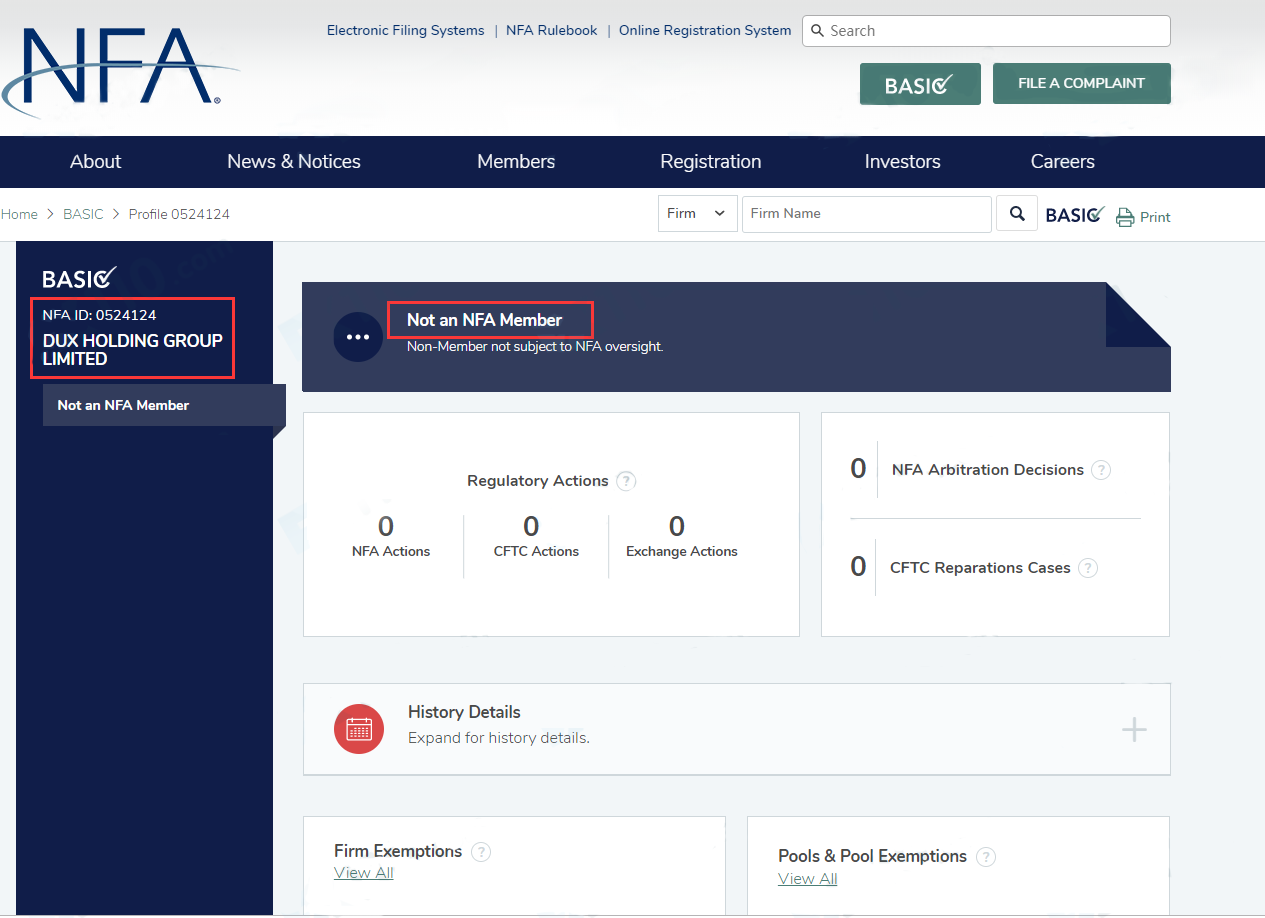
Task: Click into the Firm Name input field
Action: (x=866, y=213)
